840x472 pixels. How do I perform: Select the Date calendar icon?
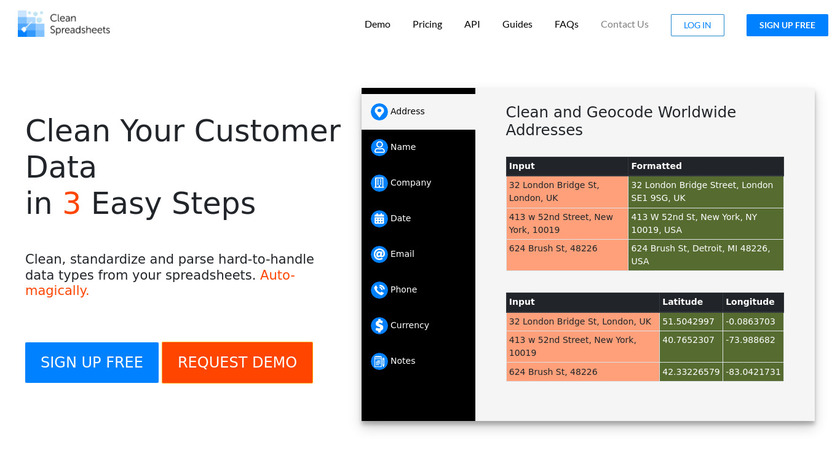click(x=379, y=219)
